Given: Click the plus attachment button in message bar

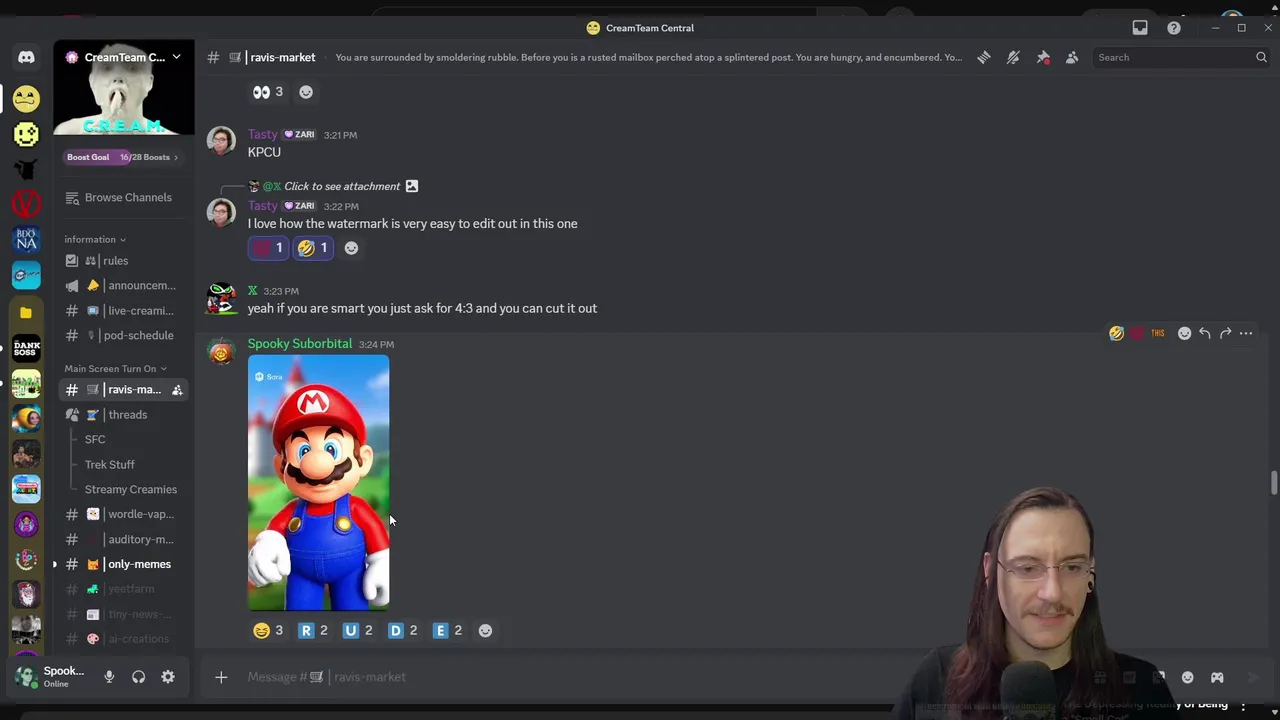Looking at the screenshot, I should pyautogui.click(x=221, y=677).
